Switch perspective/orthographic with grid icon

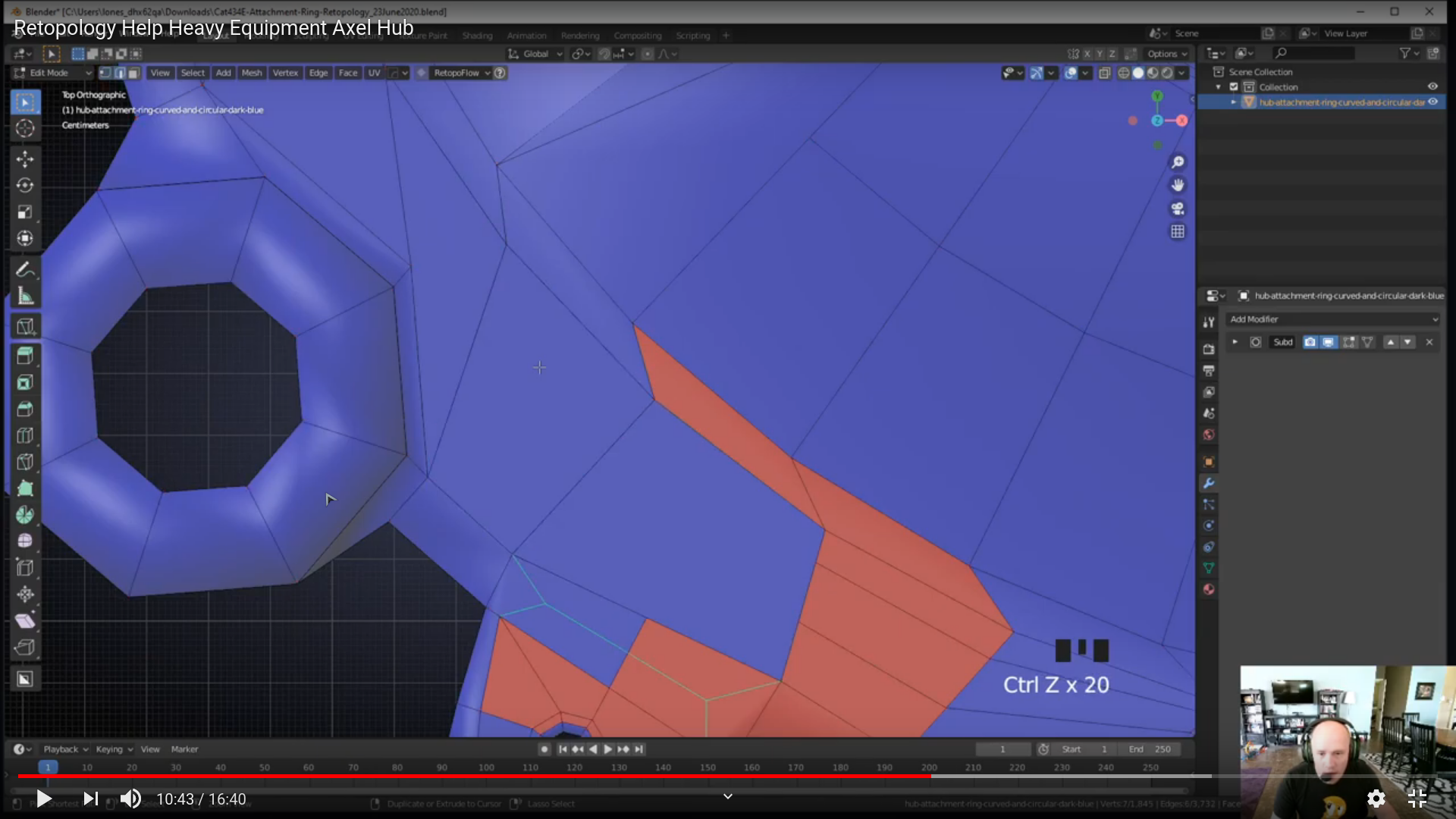click(x=1178, y=231)
